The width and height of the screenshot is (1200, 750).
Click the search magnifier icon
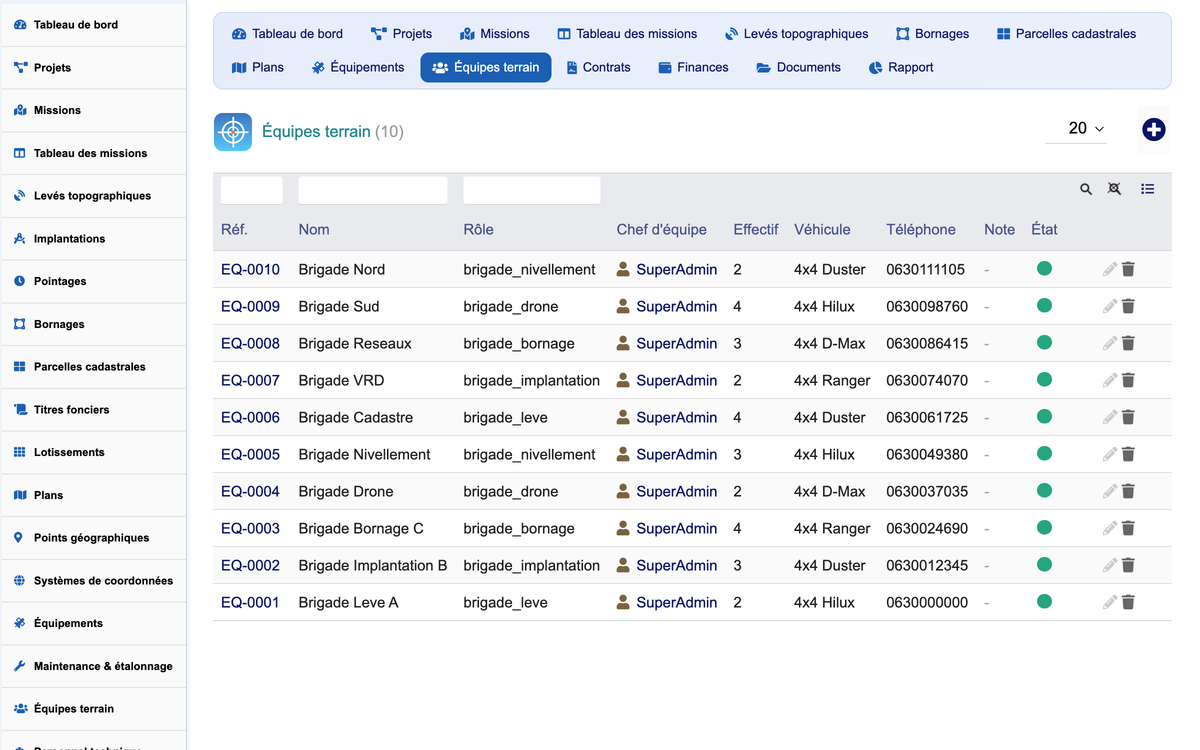1086,189
